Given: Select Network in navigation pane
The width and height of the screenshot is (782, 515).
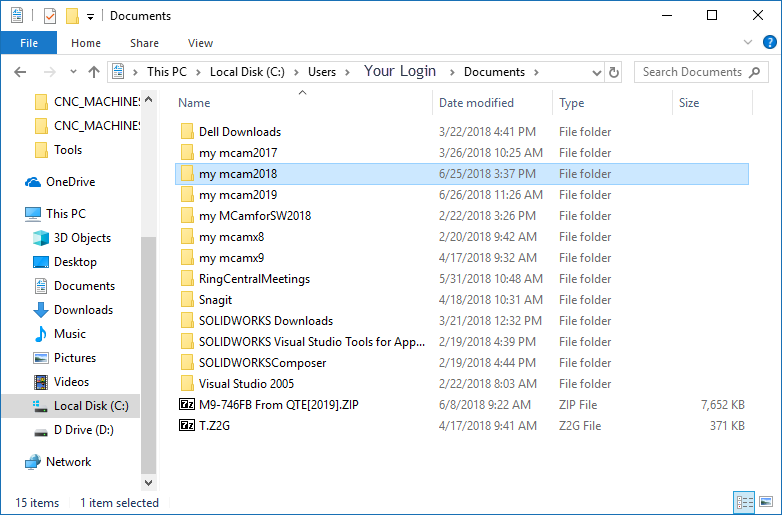Looking at the screenshot, I should pyautogui.click(x=58, y=462).
